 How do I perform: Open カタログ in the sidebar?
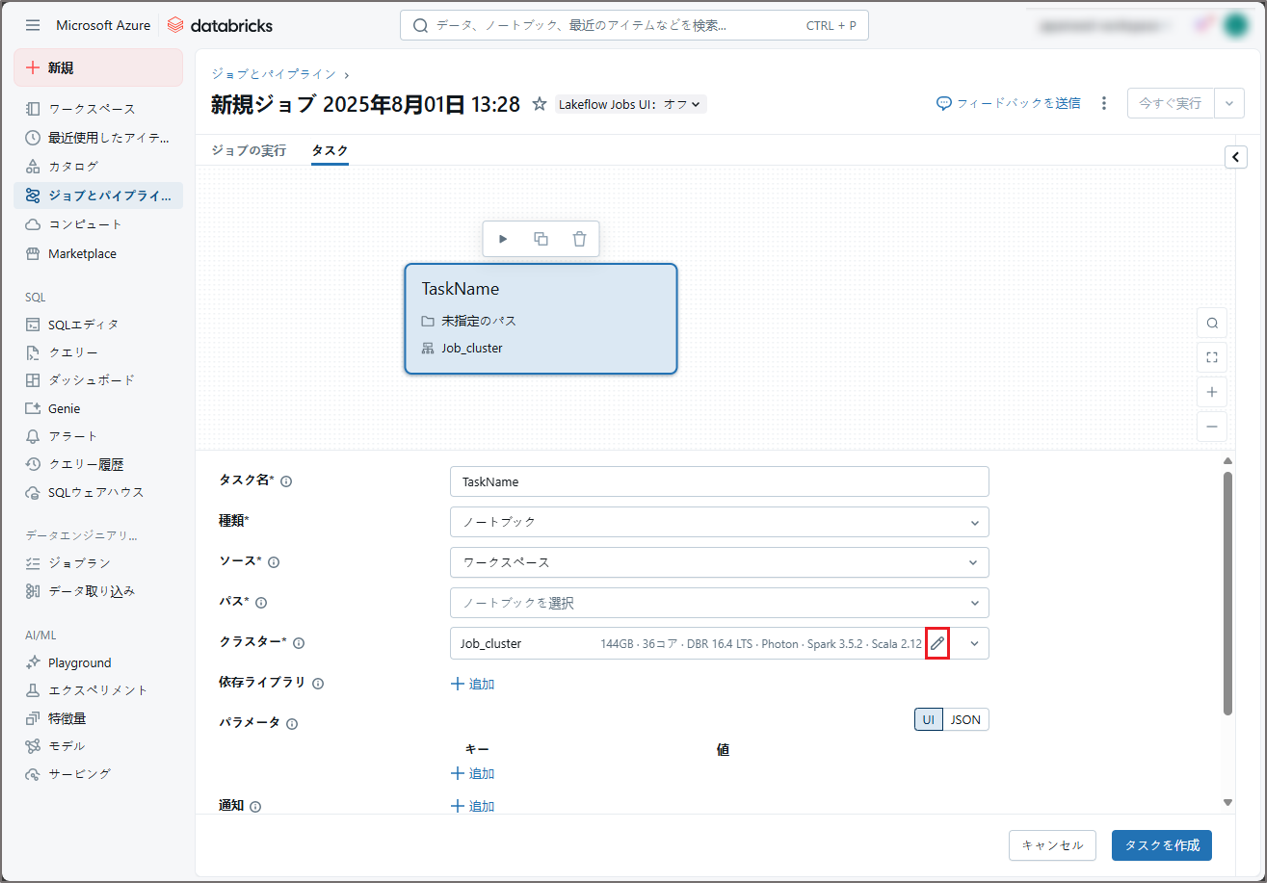tap(73, 166)
